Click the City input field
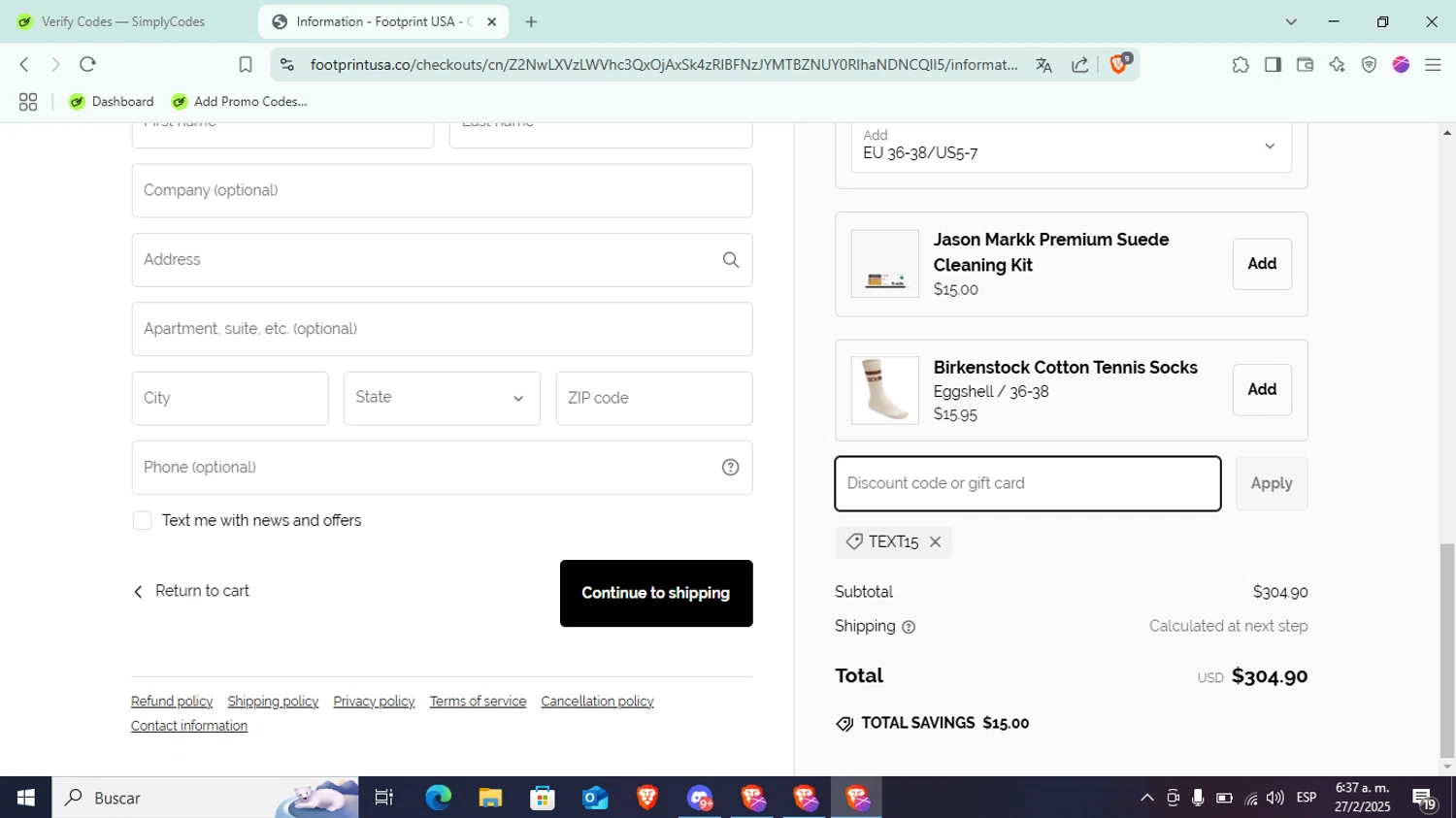The width and height of the screenshot is (1456, 818). pyautogui.click(x=230, y=399)
